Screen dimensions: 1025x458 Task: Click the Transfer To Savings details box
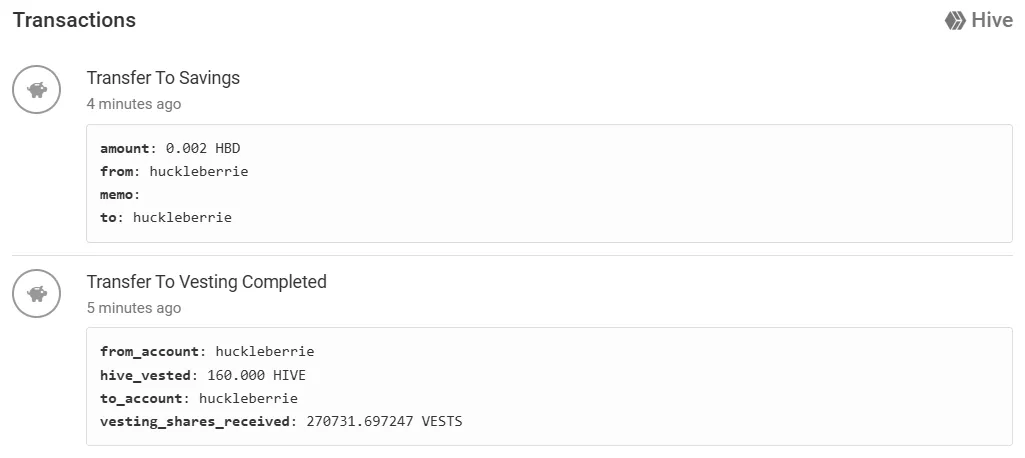549,184
